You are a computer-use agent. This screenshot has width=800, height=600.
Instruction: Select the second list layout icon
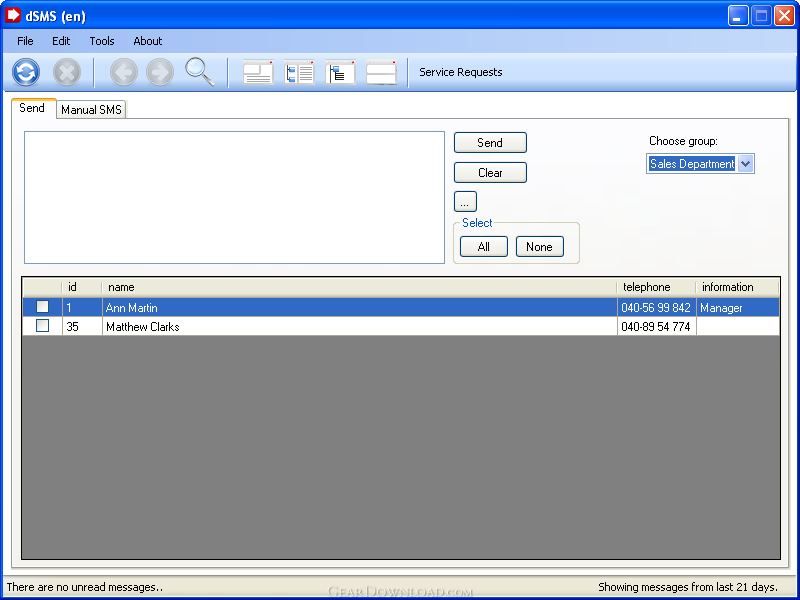tap(299, 72)
